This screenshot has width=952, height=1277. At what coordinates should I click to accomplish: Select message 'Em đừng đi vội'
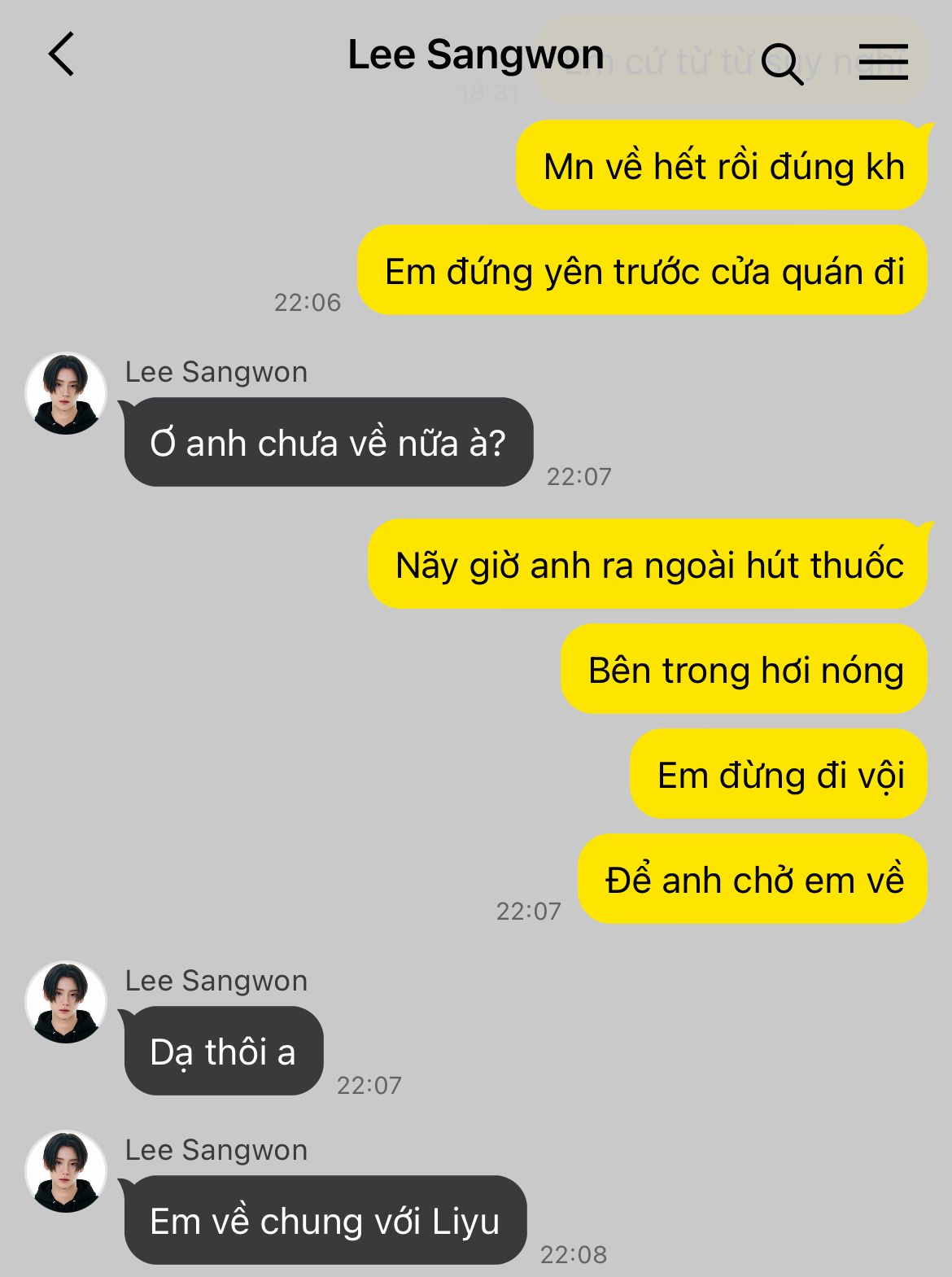coord(780,775)
